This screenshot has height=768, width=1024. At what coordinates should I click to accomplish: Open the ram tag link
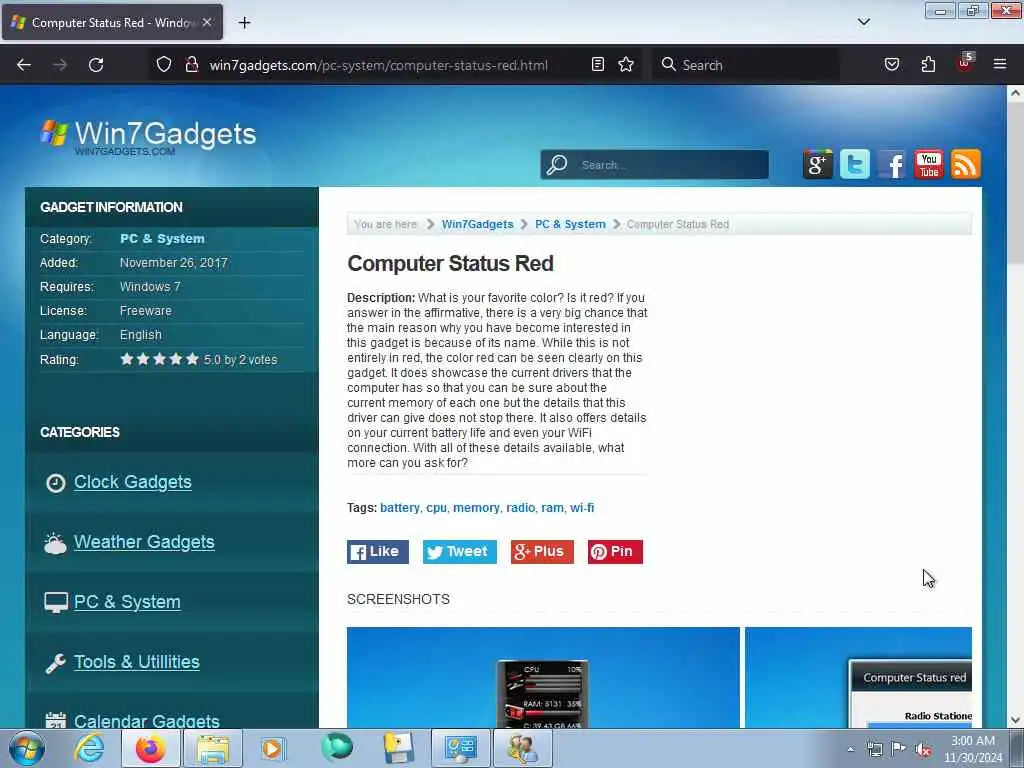pyautogui.click(x=552, y=507)
